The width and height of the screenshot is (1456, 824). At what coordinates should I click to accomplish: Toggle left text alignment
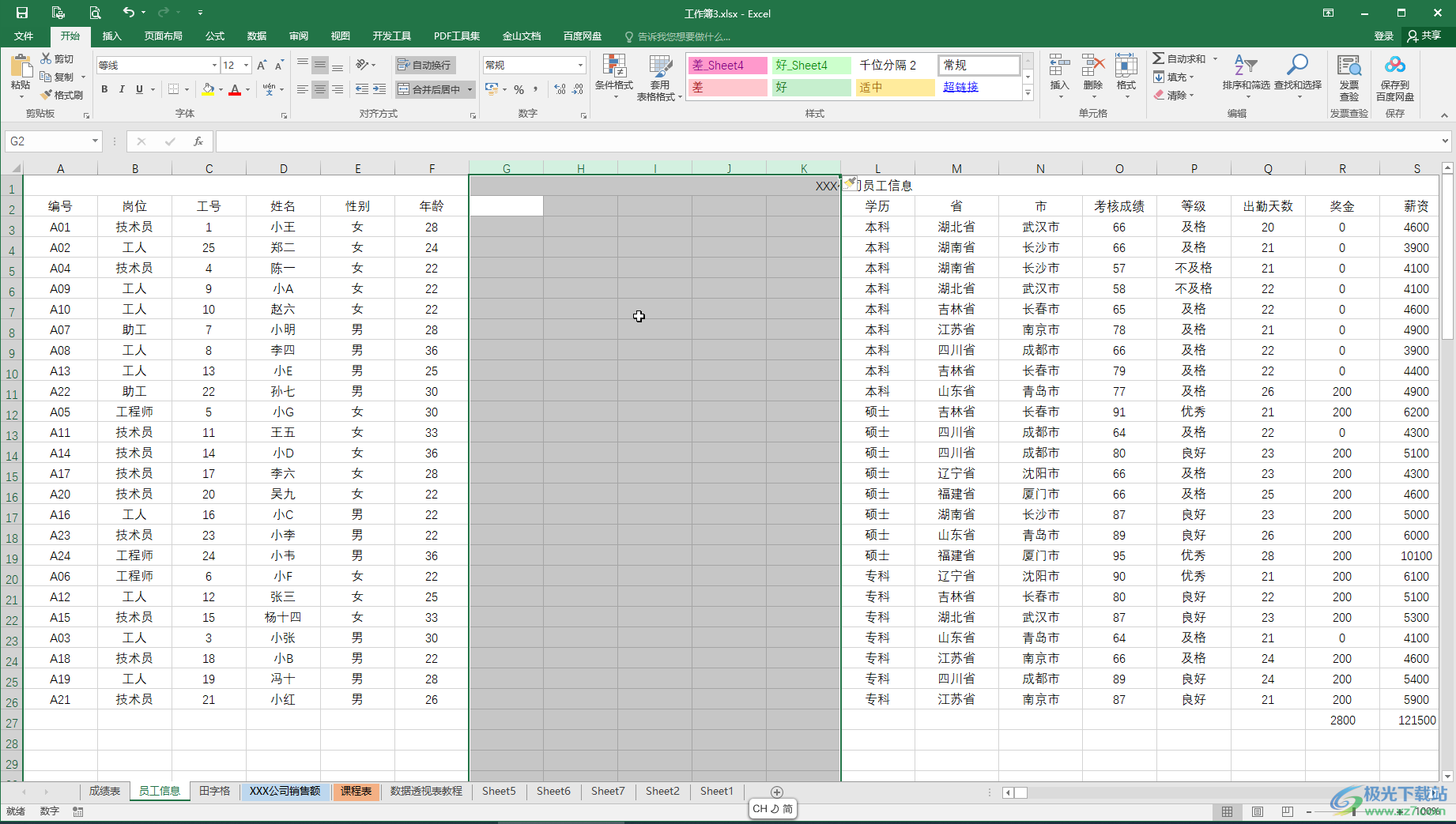pos(303,89)
